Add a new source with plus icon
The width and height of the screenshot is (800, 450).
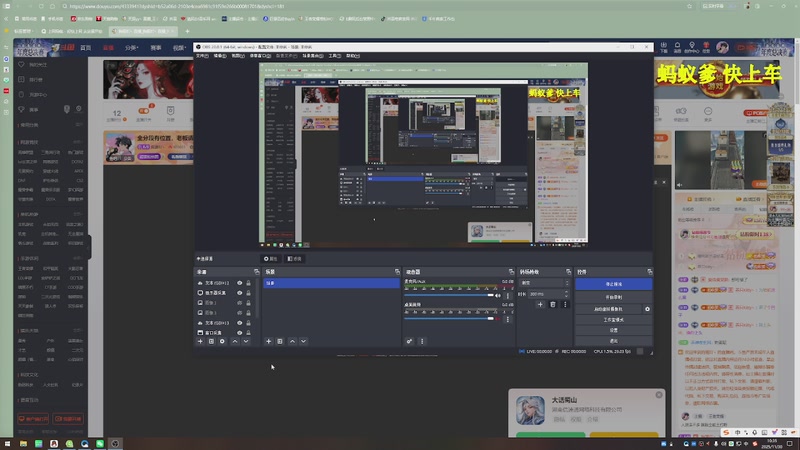click(200, 341)
